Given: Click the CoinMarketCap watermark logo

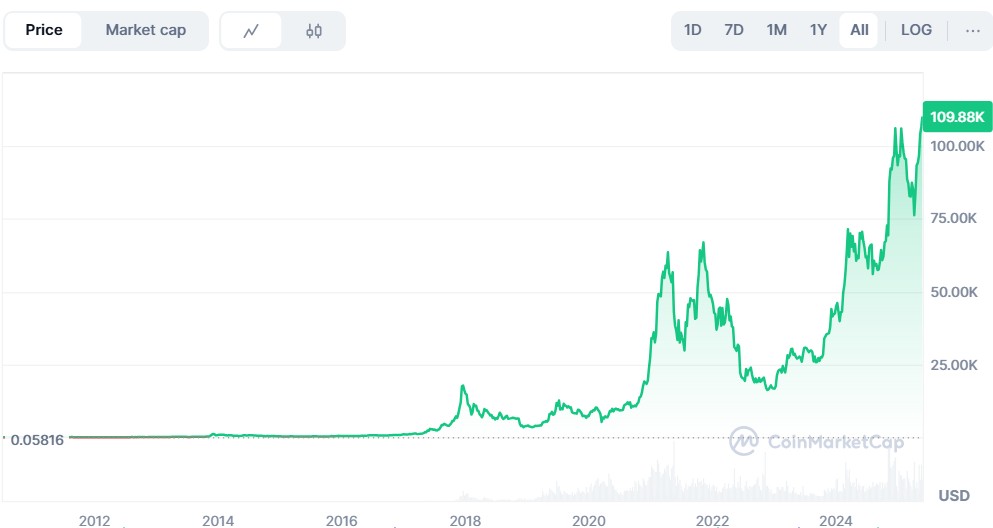Looking at the screenshot, I should point(816,441).
